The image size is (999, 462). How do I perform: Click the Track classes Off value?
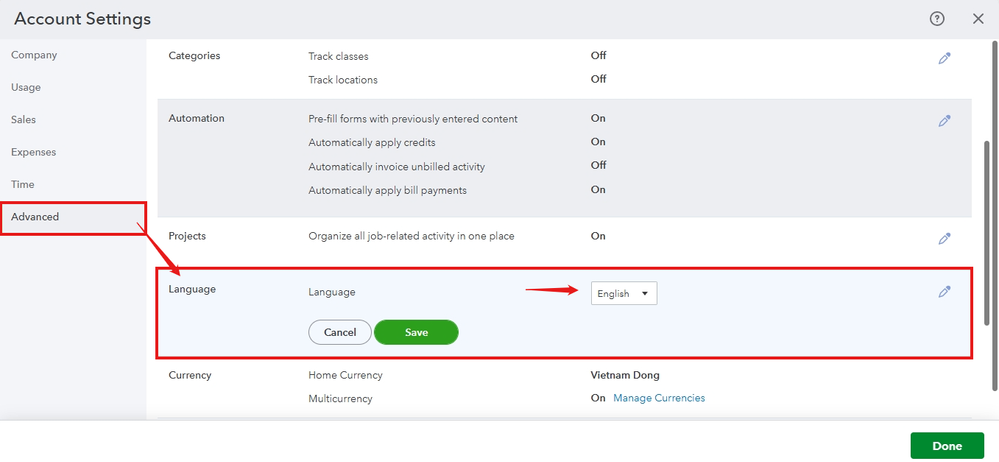point(598,56)
